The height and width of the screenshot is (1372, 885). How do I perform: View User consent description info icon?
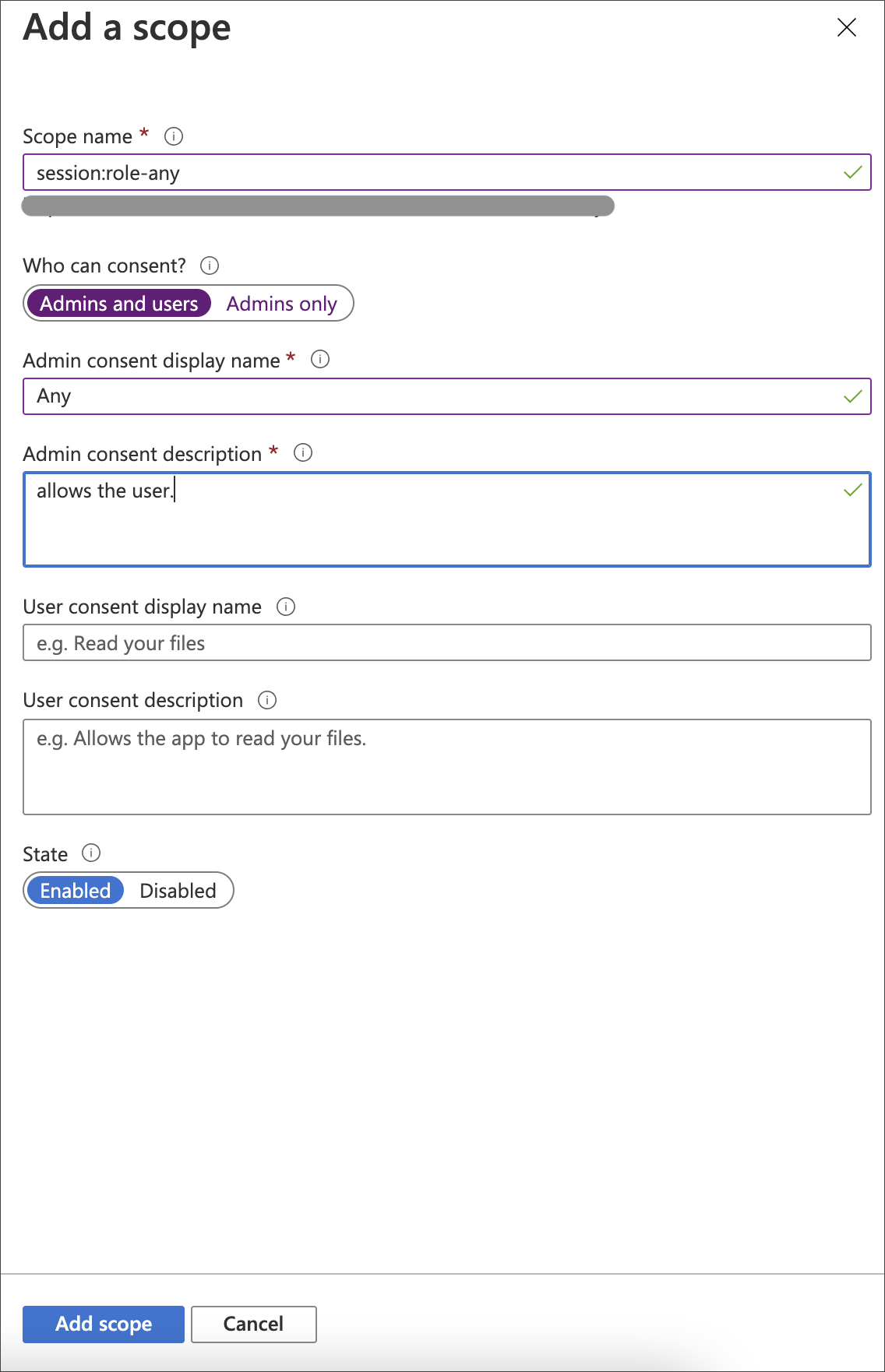(267, 700)
